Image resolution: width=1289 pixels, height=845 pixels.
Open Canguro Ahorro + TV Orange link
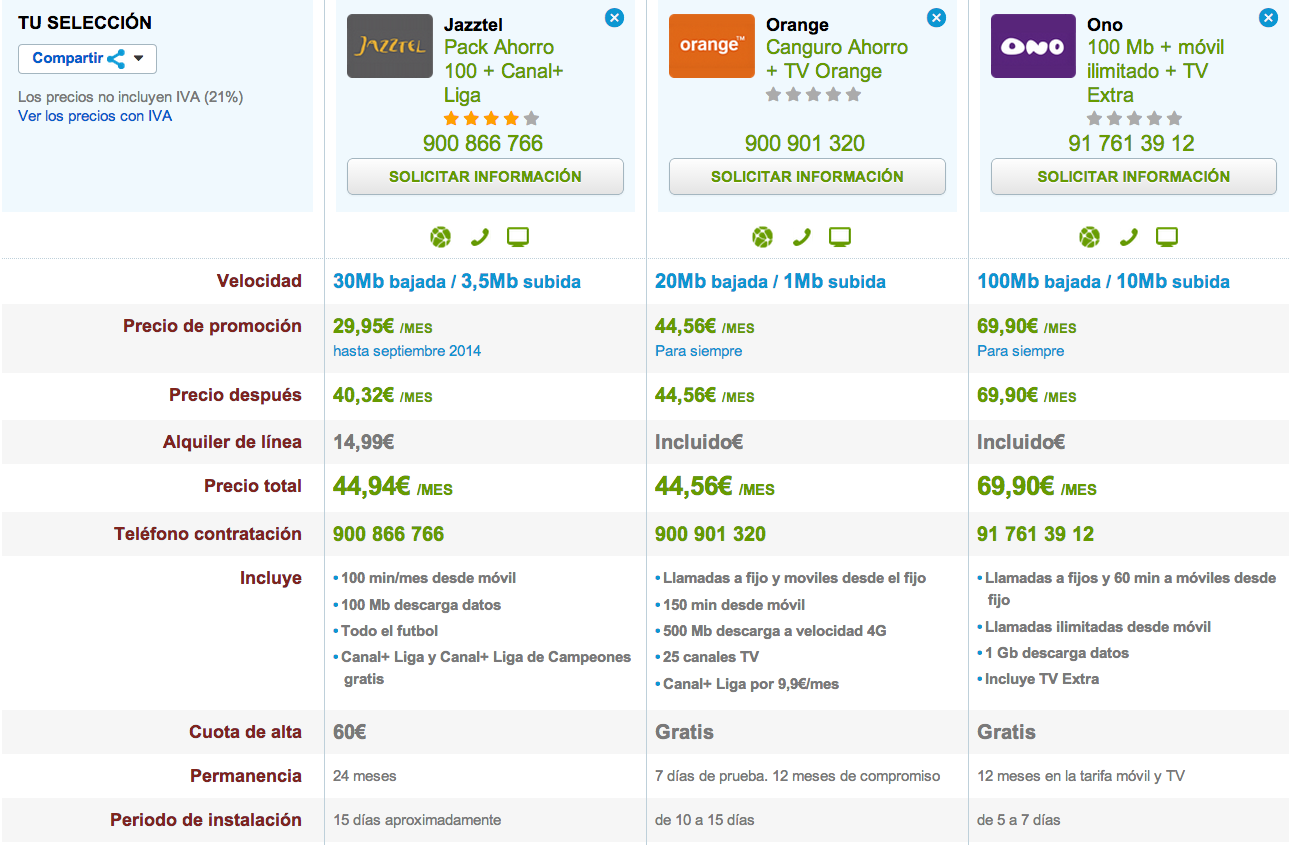coord(837,59)
